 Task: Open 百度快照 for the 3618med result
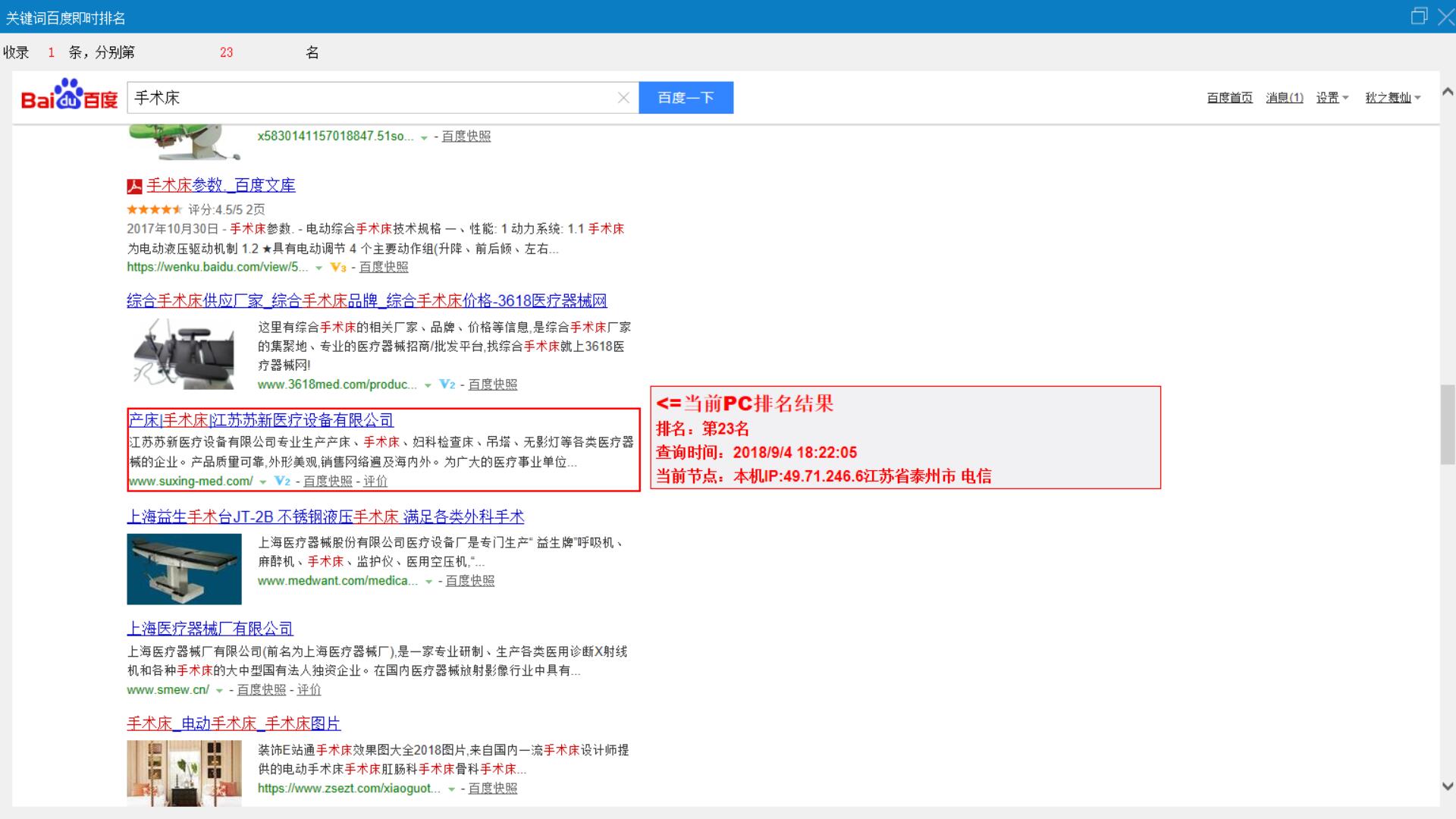click(493, 384)
